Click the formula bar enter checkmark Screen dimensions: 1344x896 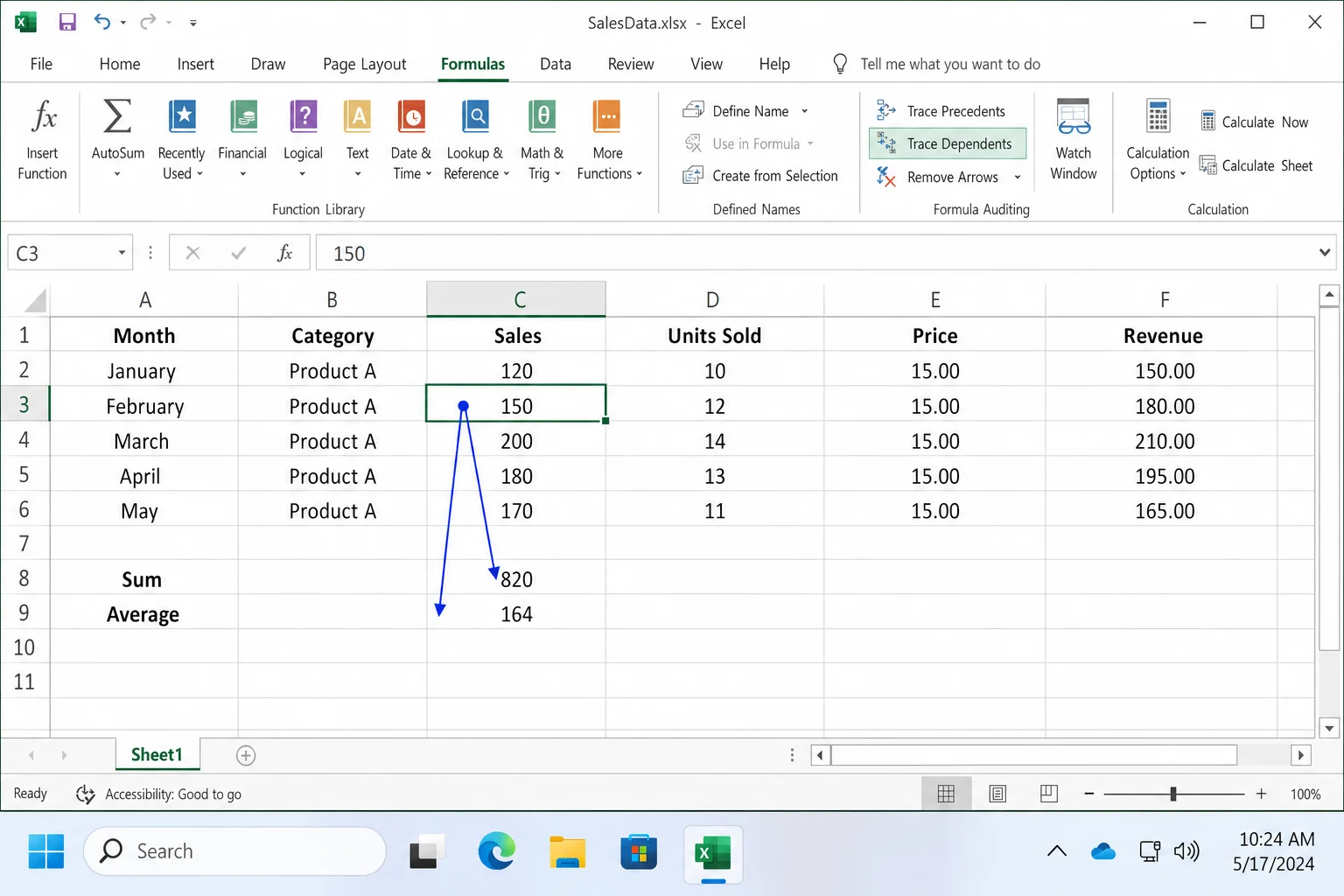[238, 253]
